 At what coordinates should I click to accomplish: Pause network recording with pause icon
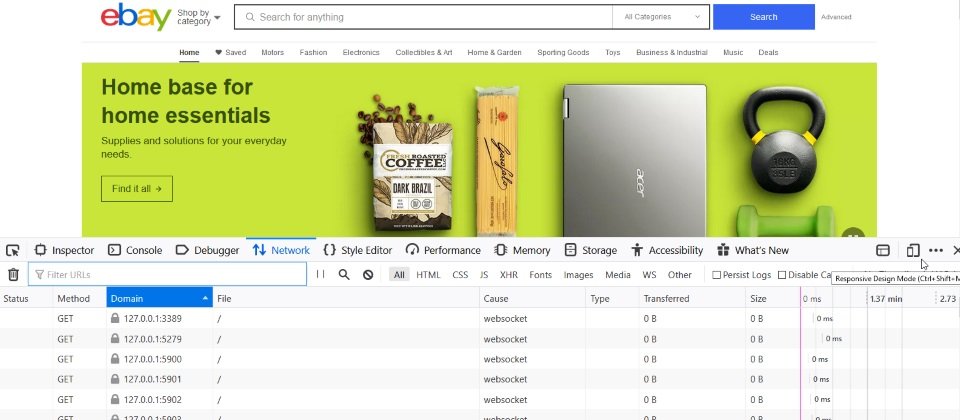pyautogui.click(x=320, y=275)
